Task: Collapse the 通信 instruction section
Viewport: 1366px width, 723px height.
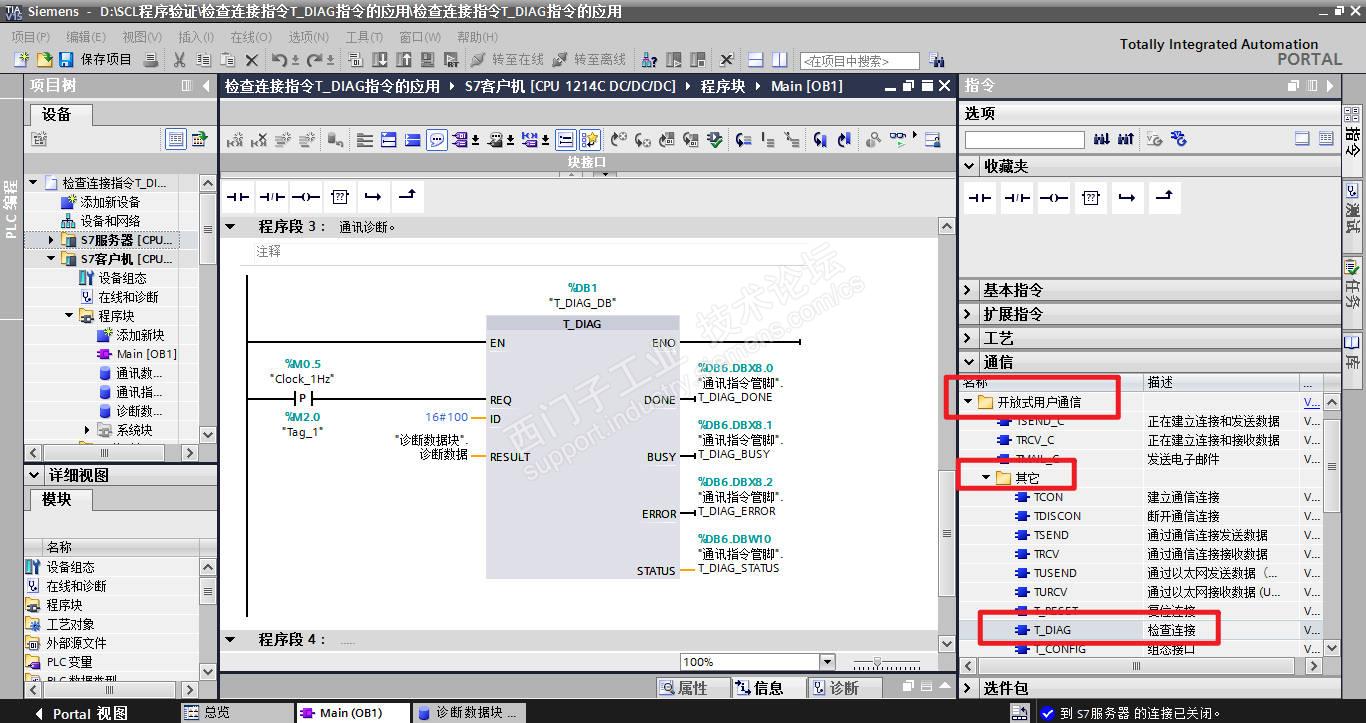Action: (x=968, y=362)
